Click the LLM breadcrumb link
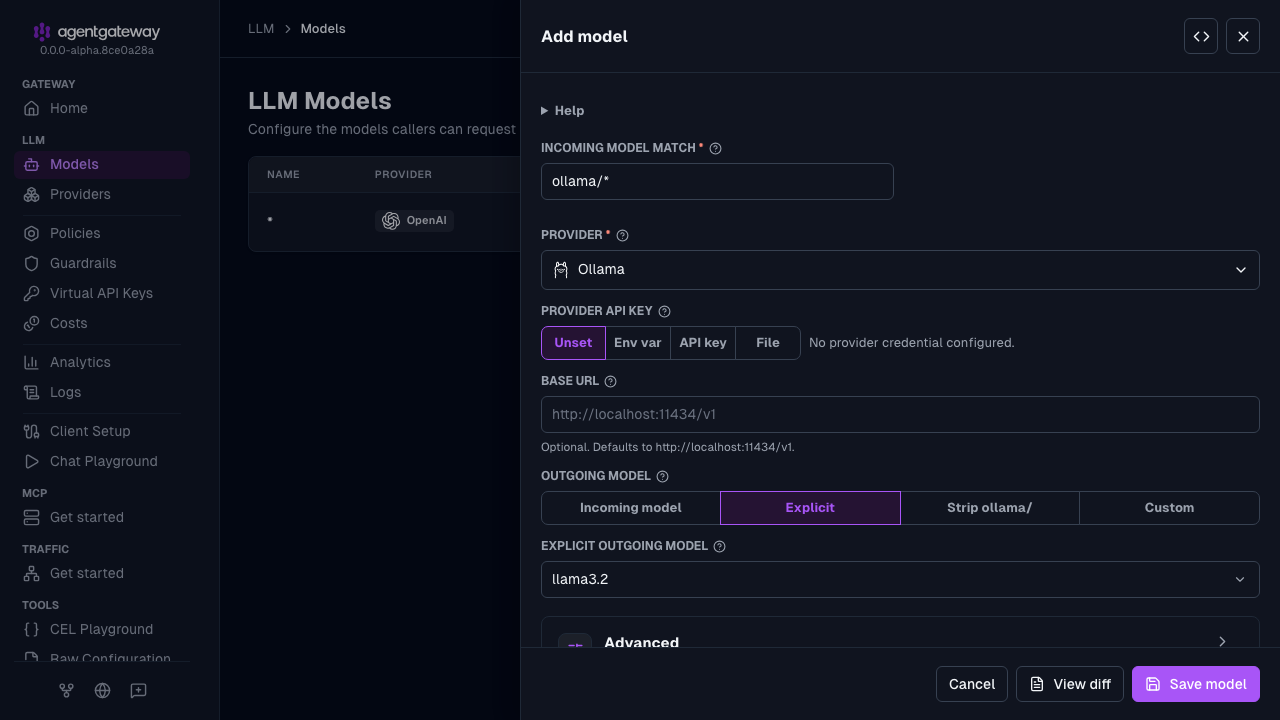 [261, 29]
